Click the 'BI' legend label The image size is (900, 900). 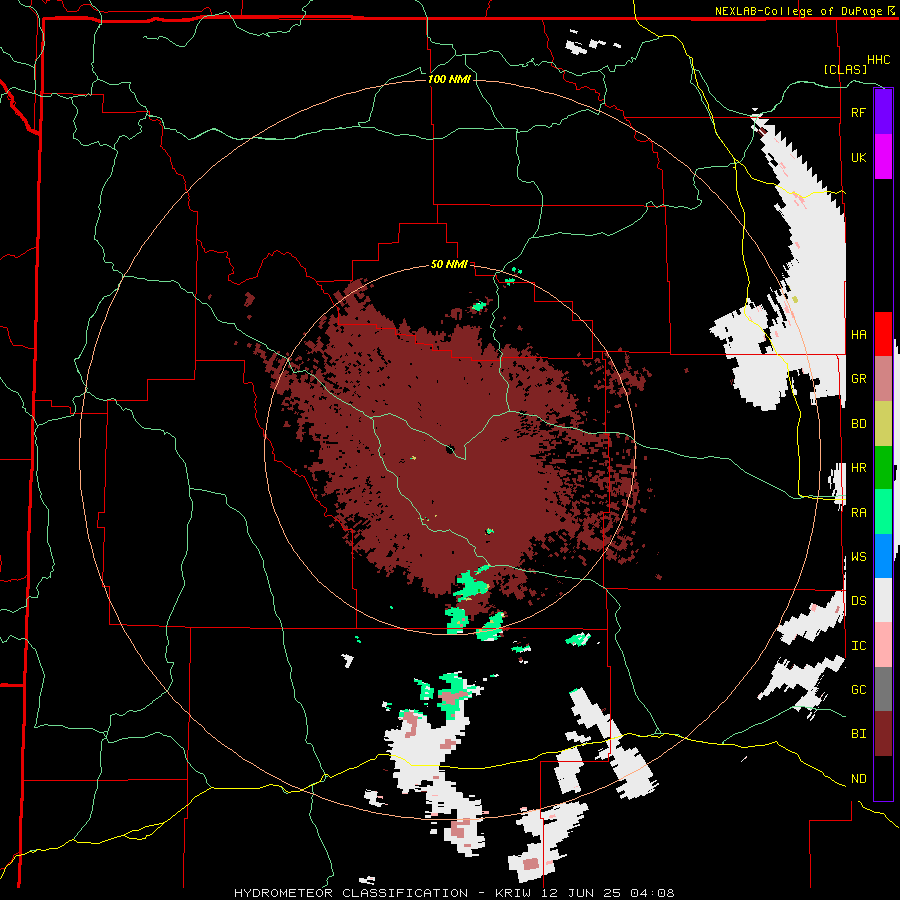(858, 734)
